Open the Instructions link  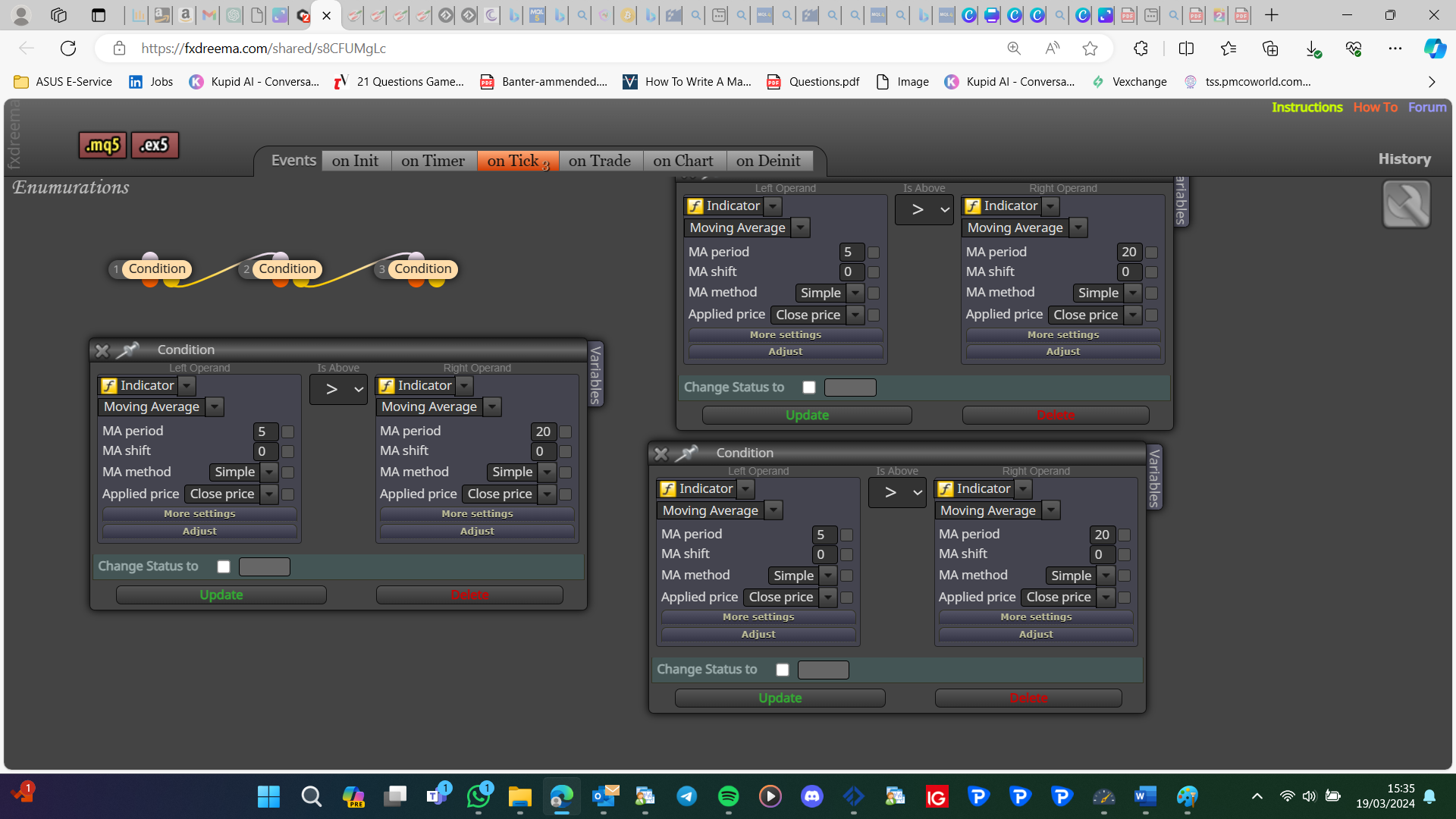coord(1307,108)
